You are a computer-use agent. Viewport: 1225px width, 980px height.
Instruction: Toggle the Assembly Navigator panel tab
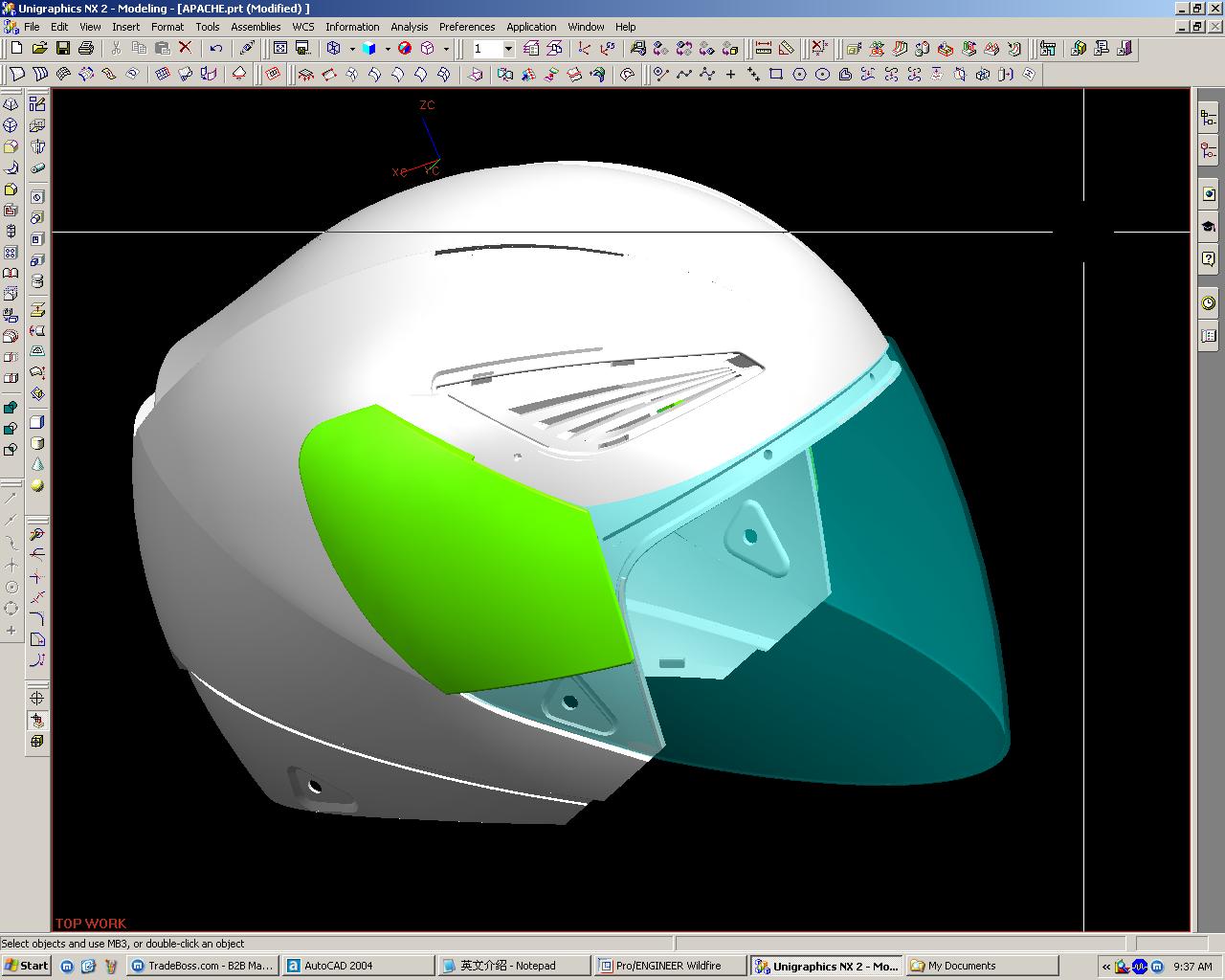point(1209,118)
